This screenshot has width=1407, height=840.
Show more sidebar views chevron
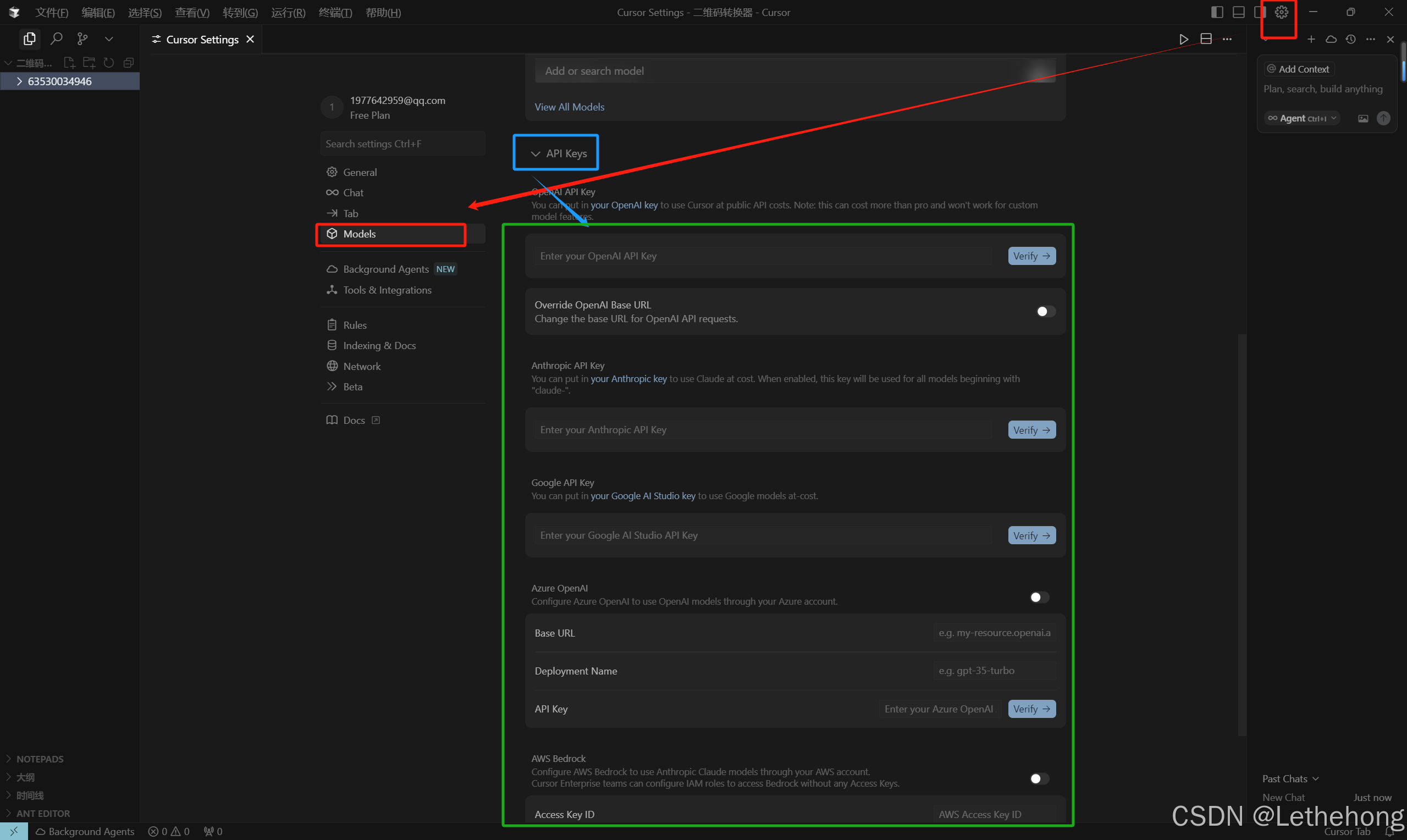tap(109, 39)
